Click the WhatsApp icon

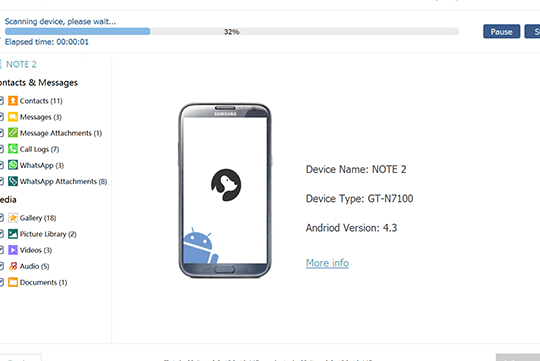point(13,165)
